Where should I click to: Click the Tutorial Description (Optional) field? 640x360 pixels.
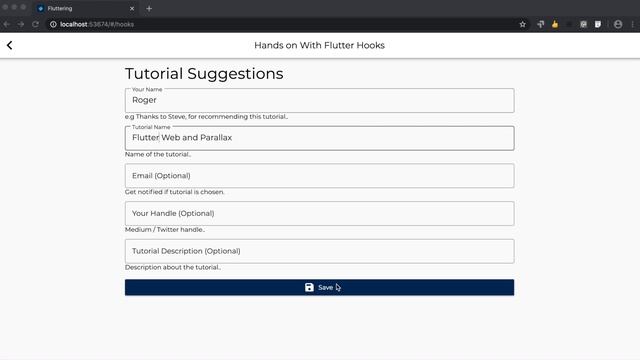pos(319,251)
